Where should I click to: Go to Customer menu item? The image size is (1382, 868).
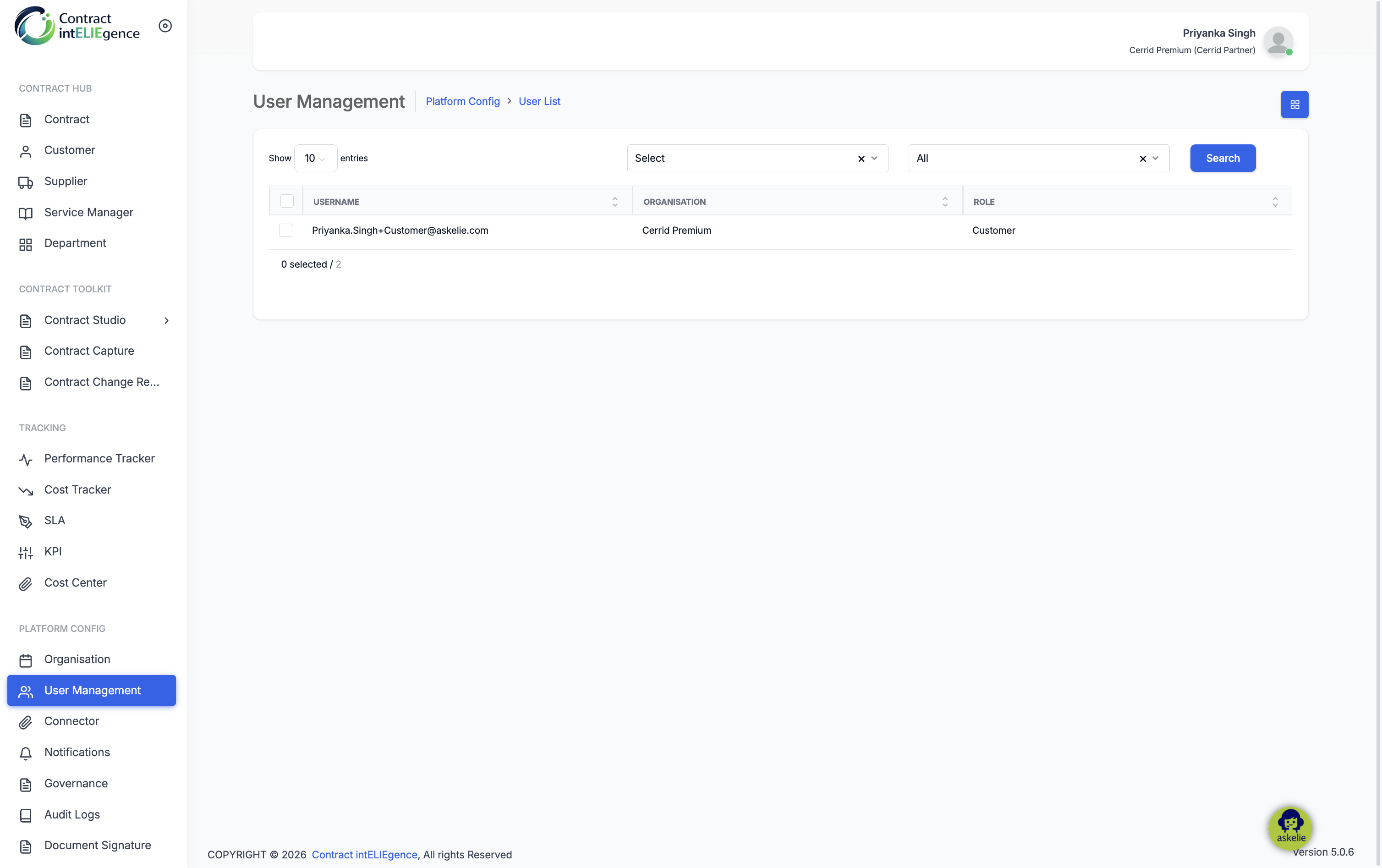[92, 150]
